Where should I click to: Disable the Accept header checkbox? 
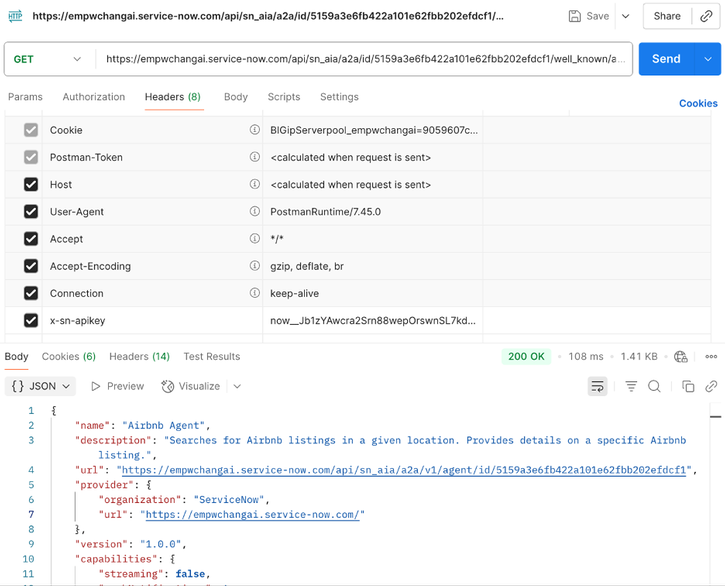pos(31,239)
